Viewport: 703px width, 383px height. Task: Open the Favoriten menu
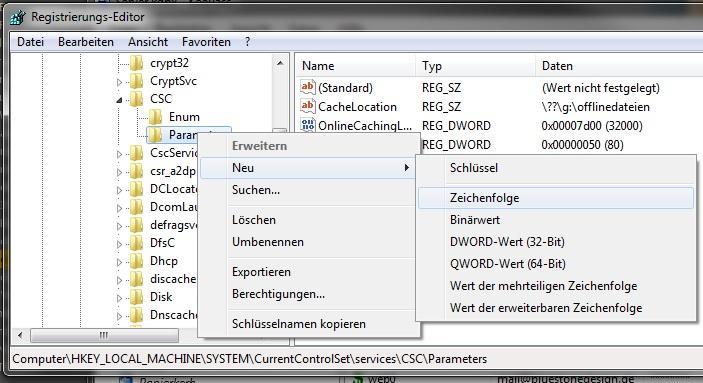pyautogui.click(x=206, y=42)
